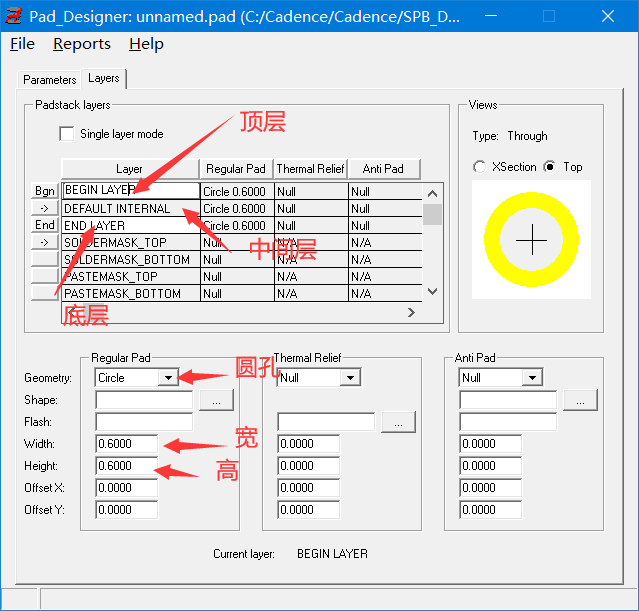The width and height of the screenshot is (639, 611).
Task: Click the End layer row button
Action: pos(45,225)
